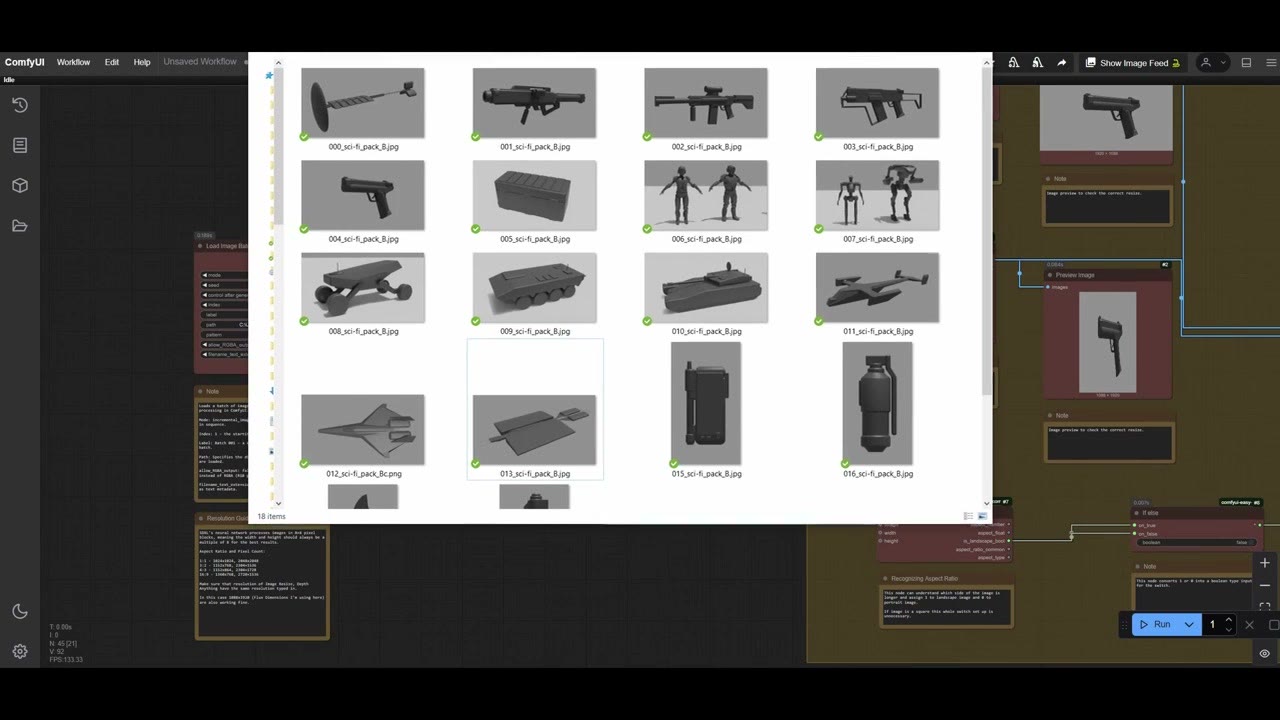1280x720 pixels.
Task: Click the share arrow icon in top bar
Action: coord(1061,62)
